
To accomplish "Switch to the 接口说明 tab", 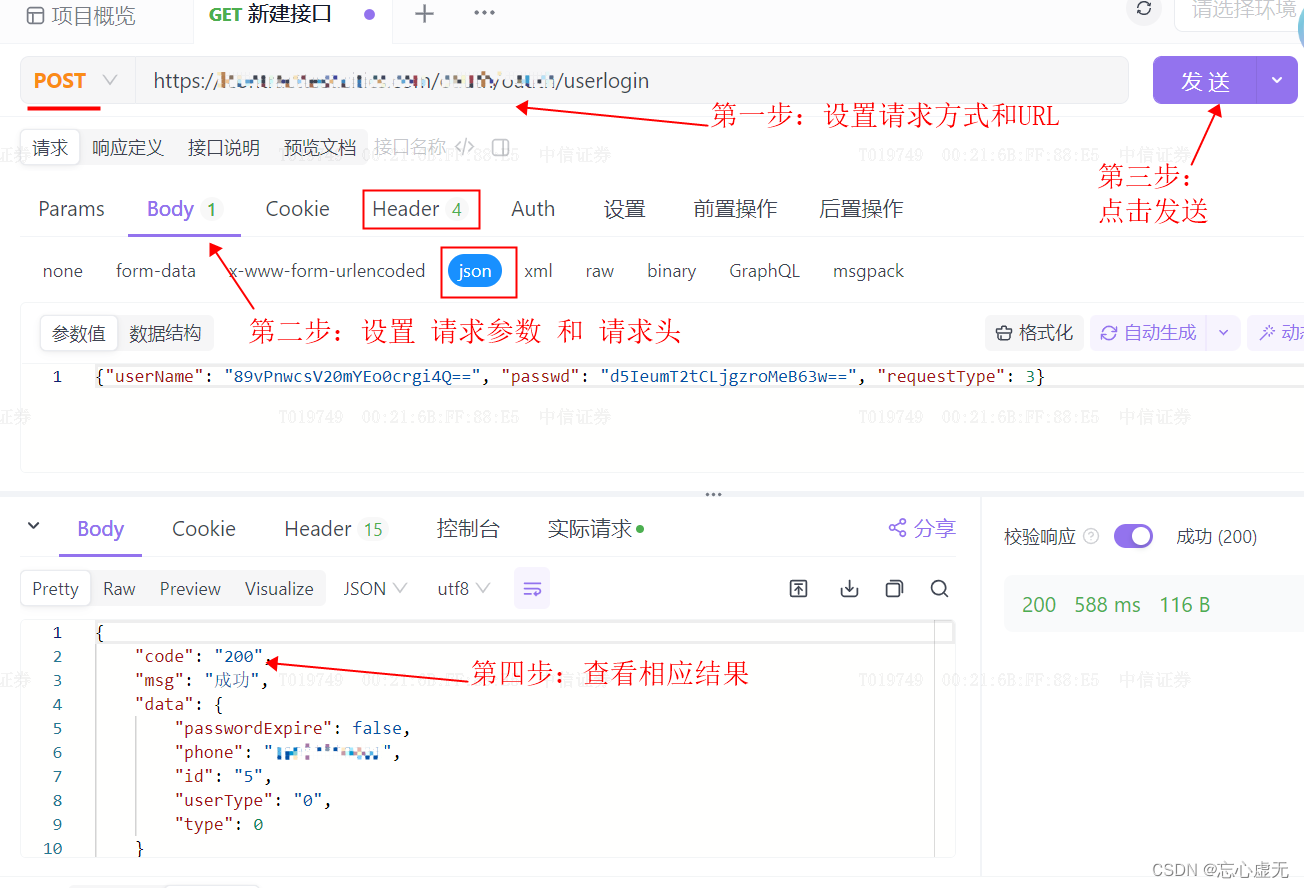I will [223, 148].
